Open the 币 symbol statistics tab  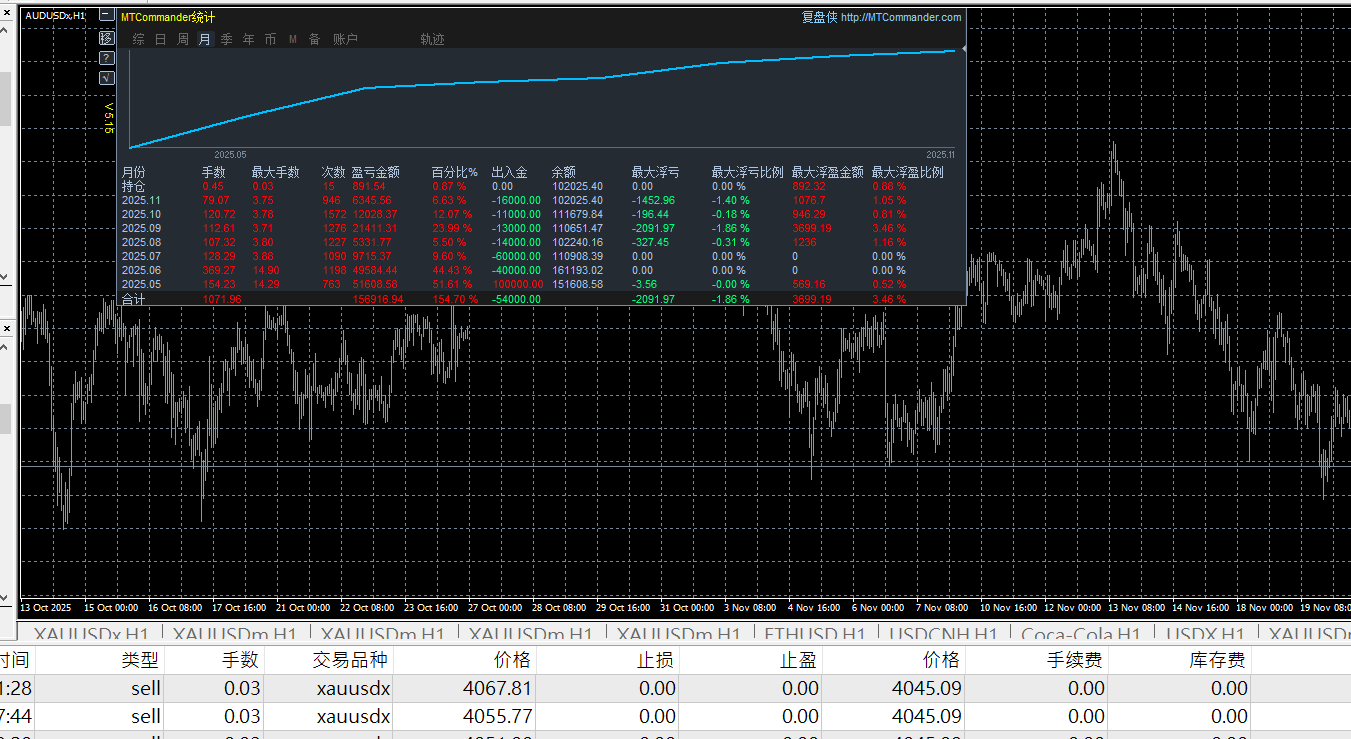pyautogui.click(x=271, y=39)
